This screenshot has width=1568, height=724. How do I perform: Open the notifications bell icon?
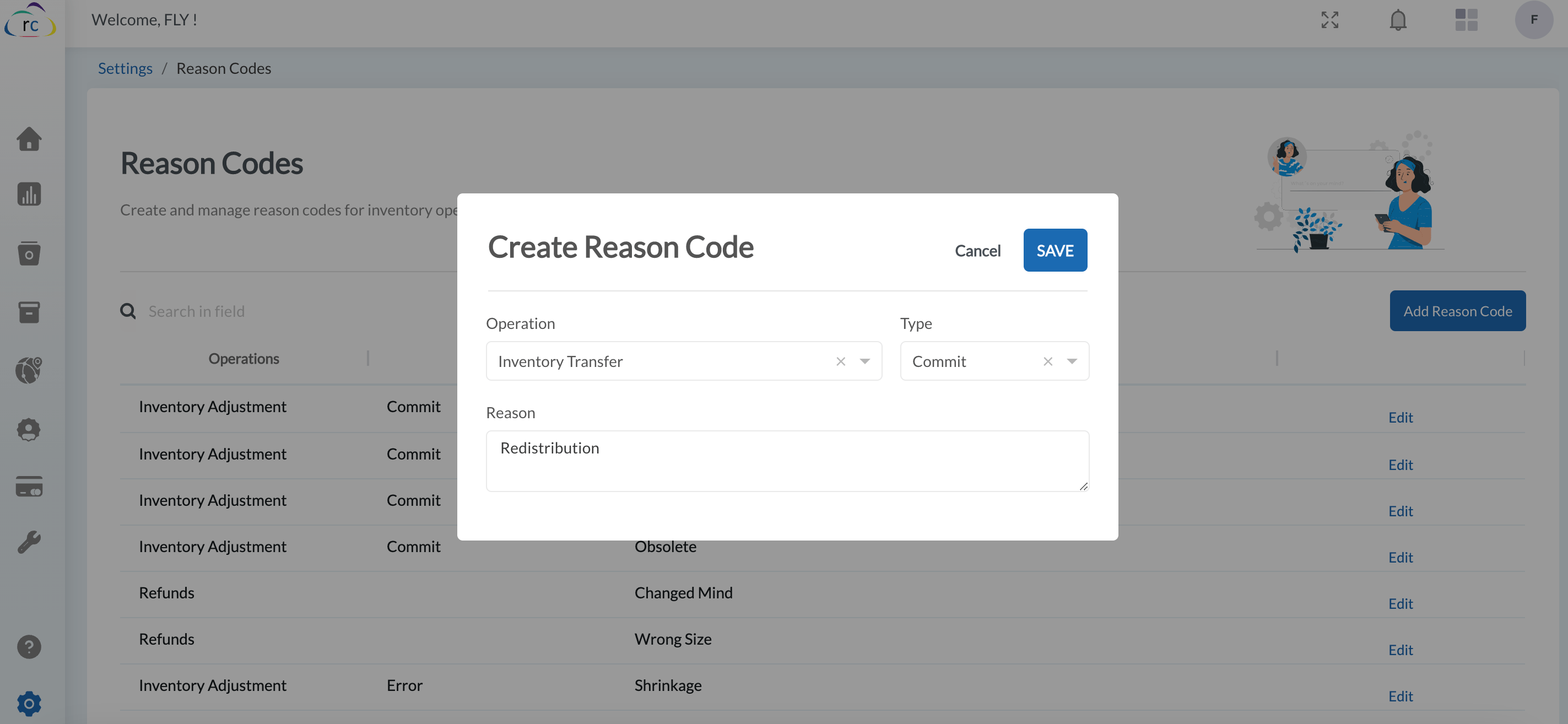[x=1398, y=20]
